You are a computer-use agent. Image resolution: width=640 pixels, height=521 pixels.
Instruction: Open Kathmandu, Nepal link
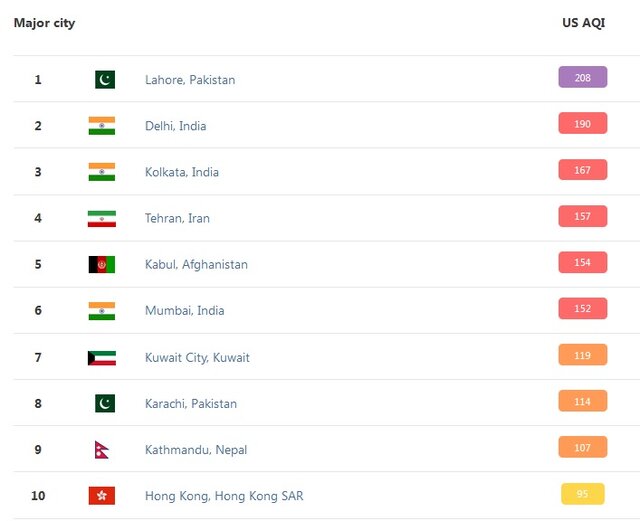(x=196, y=450)
